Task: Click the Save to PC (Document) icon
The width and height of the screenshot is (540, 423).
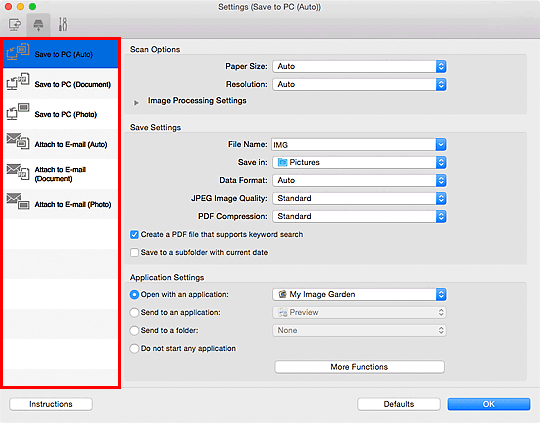Action: (18, 82)
